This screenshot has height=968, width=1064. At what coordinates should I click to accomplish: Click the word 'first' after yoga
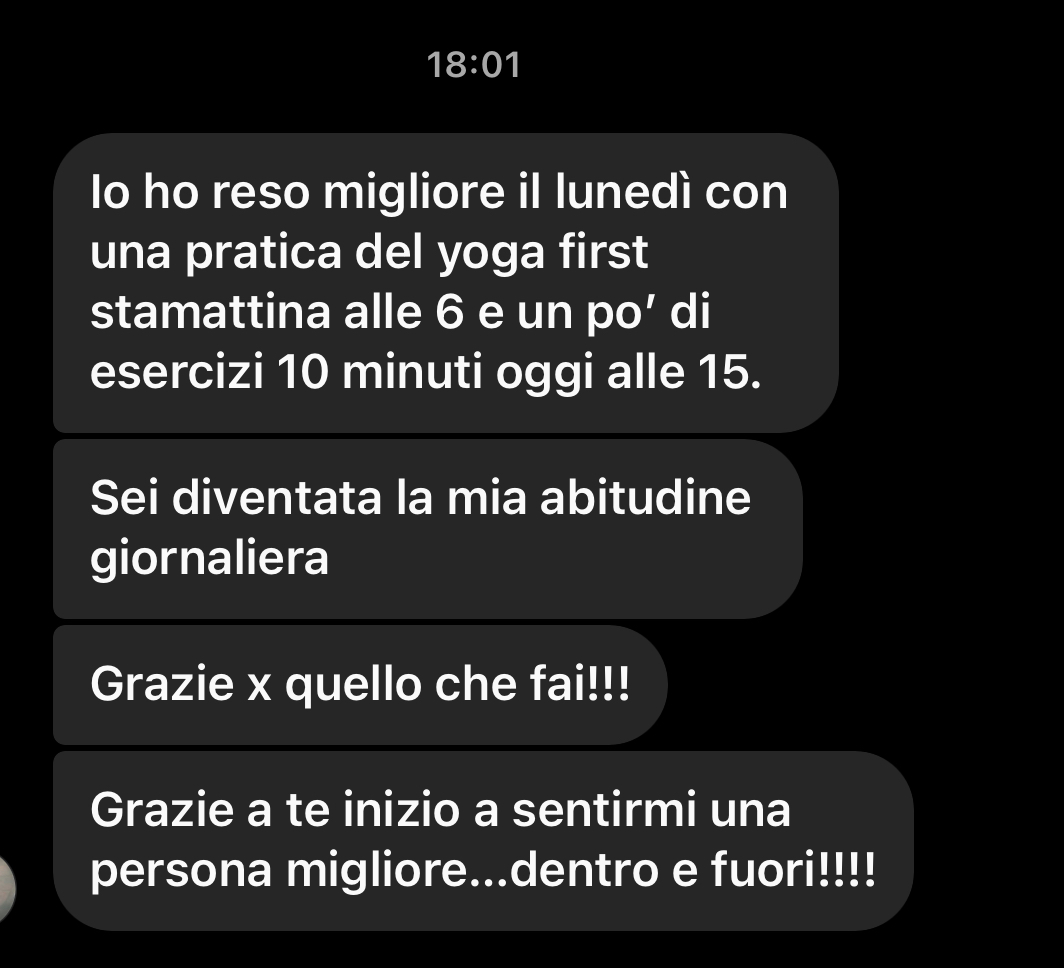point(603,252)
